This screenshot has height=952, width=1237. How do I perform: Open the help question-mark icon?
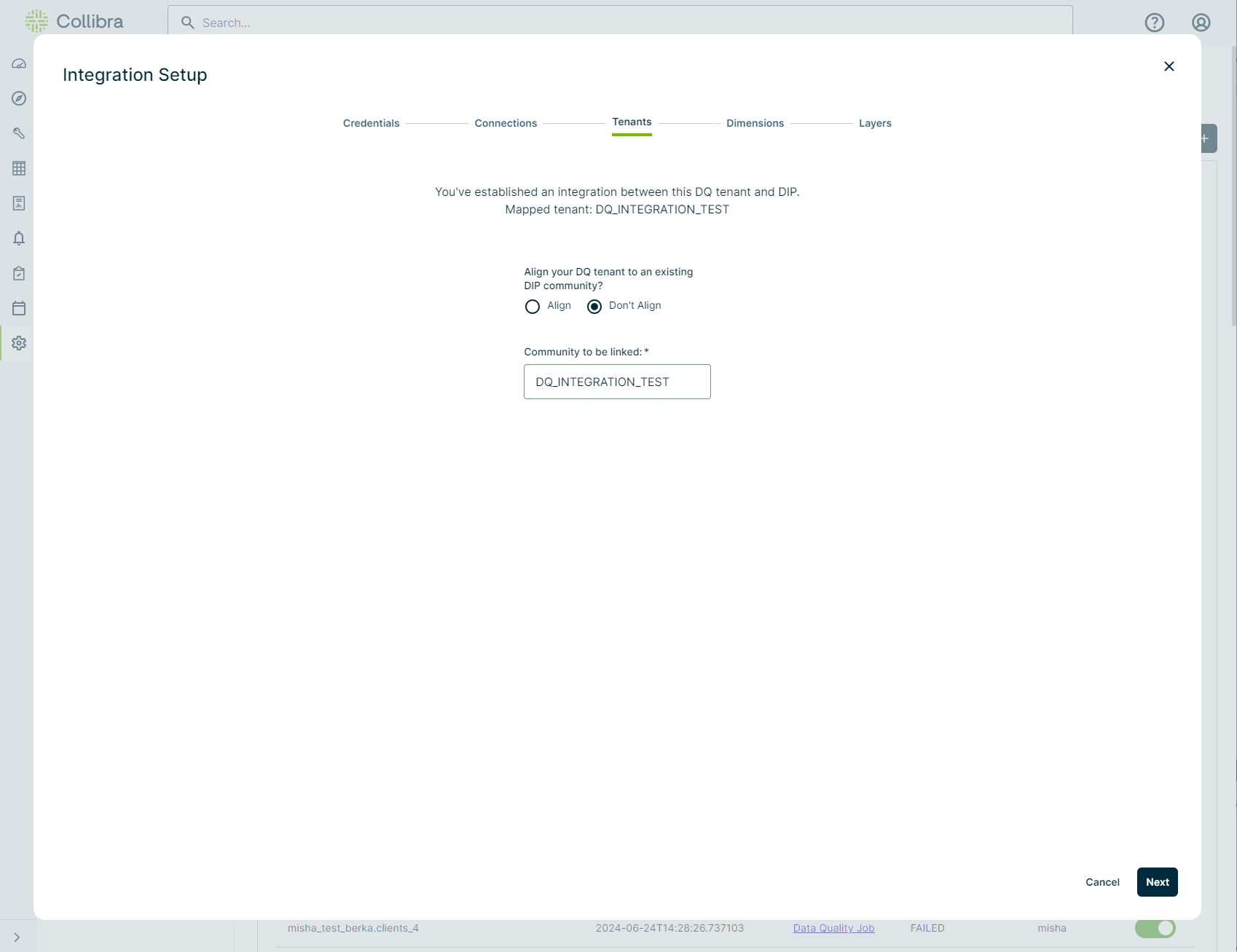pos(1154,22)
